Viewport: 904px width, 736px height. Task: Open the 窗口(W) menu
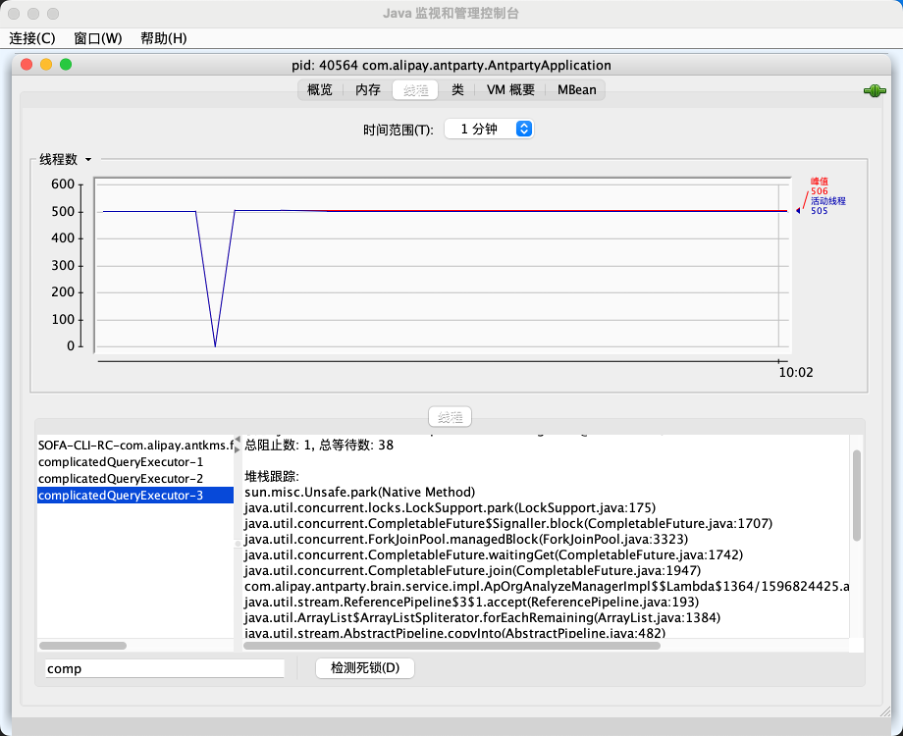98,39
